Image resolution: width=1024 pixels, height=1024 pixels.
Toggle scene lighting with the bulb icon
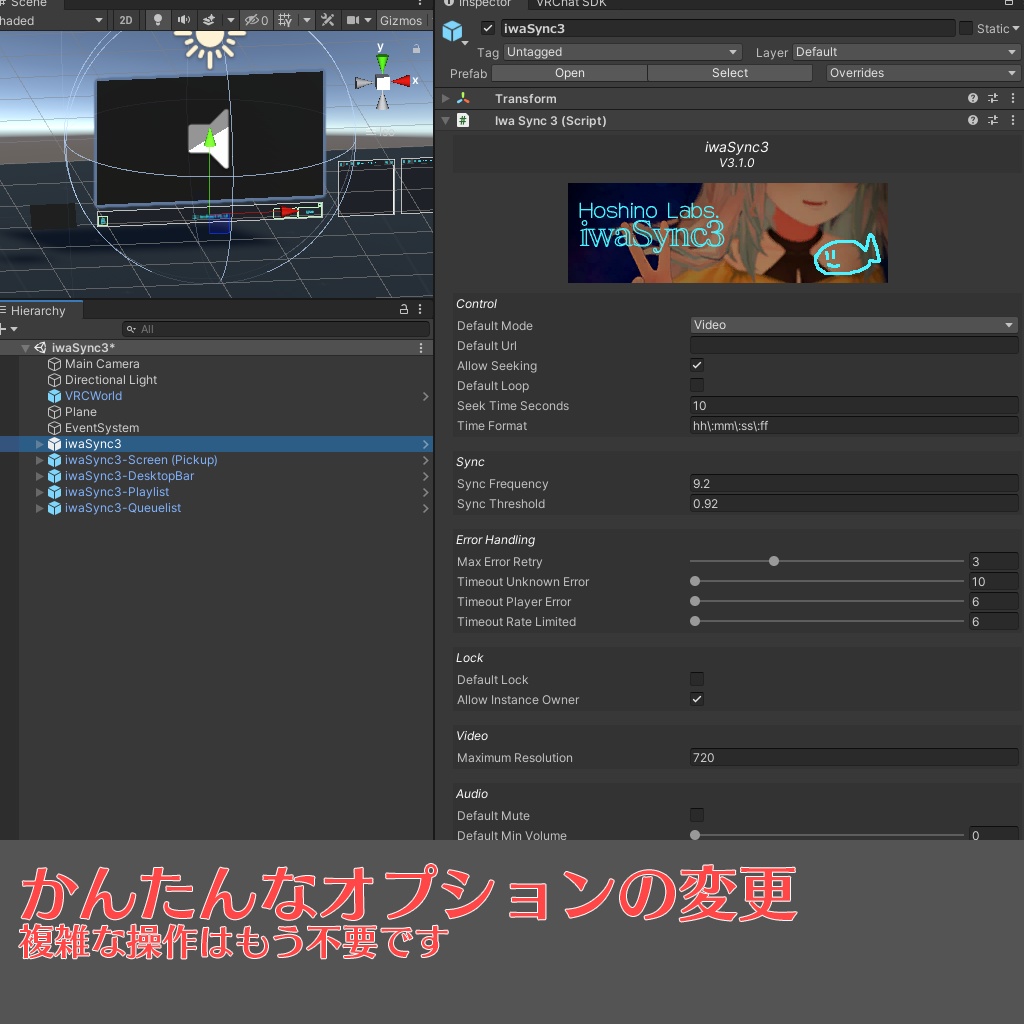point(159,19)
